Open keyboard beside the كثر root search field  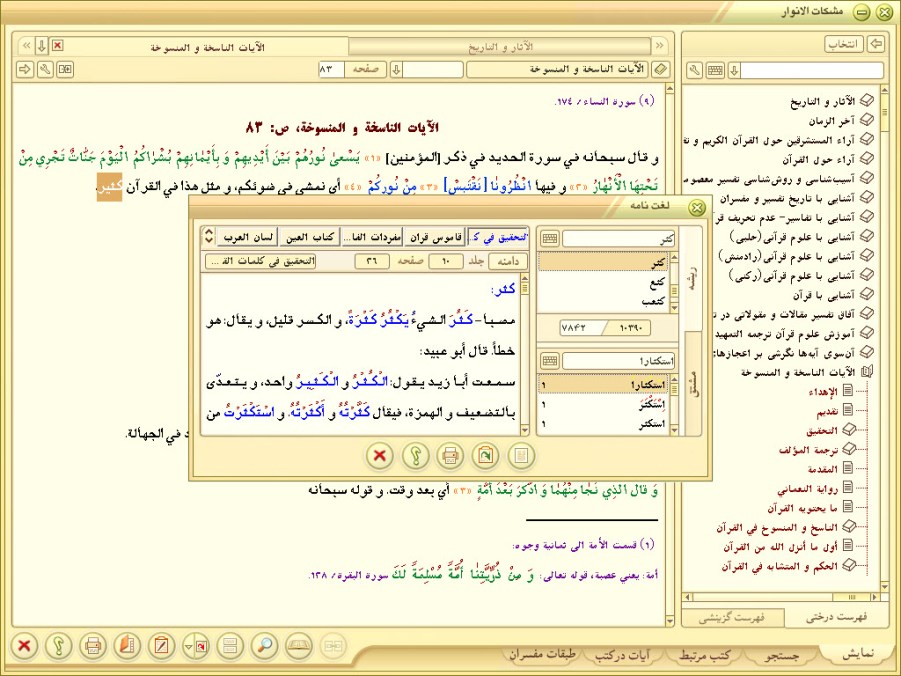[550, 238]
